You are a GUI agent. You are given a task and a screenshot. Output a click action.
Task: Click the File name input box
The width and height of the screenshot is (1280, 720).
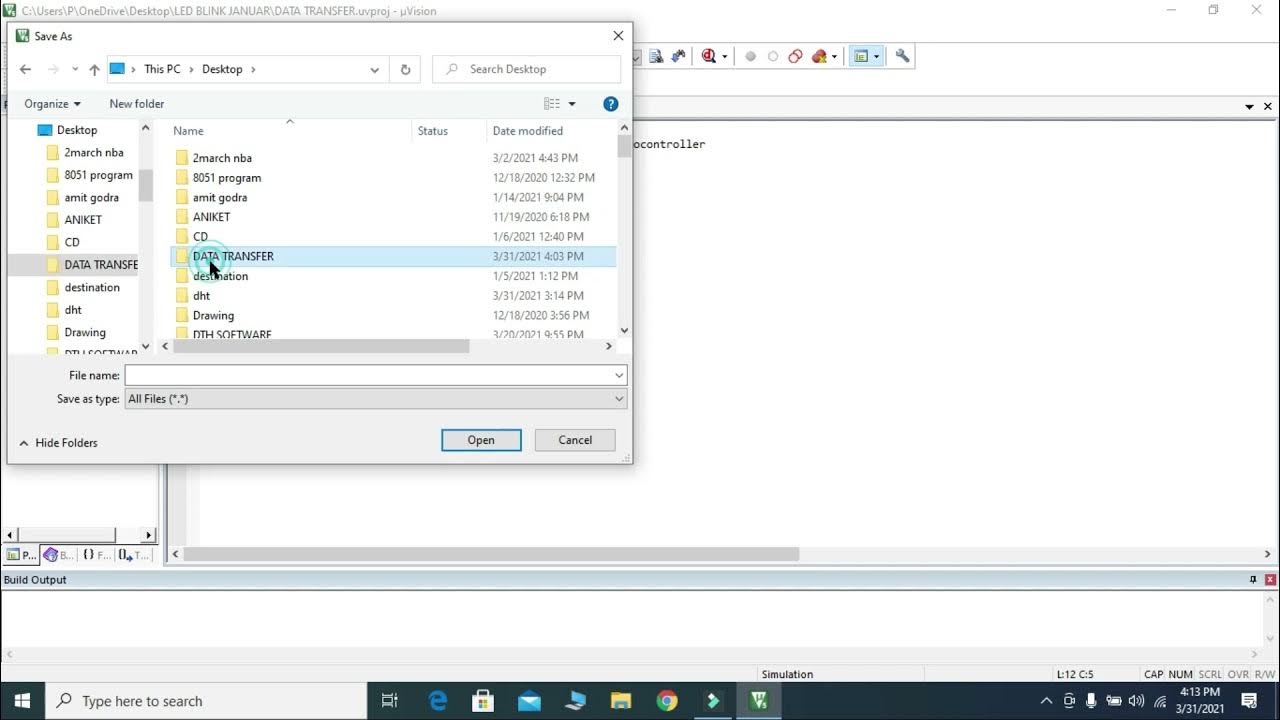[370, 375]
